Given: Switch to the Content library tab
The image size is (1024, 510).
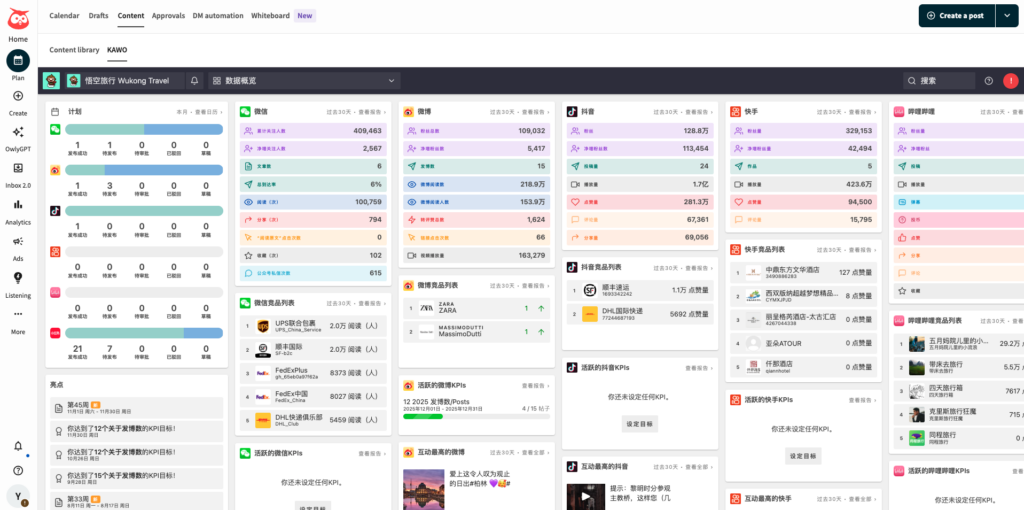Looking at the screenshot, I should pos(74,49).
